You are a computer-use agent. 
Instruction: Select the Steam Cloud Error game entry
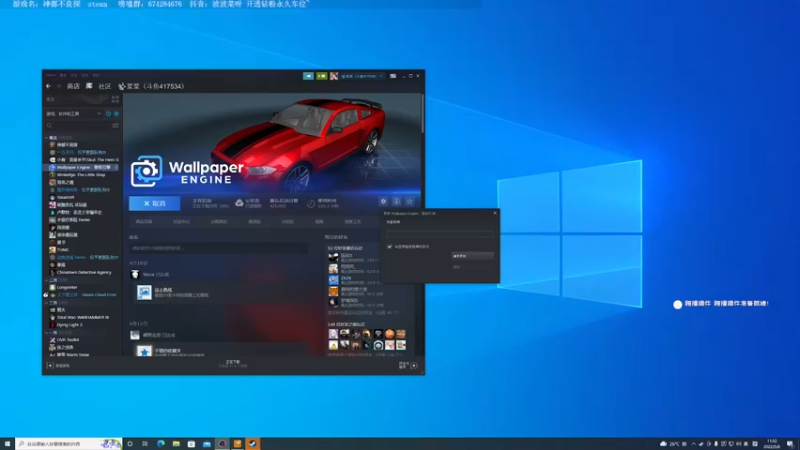click(x=86, y=294)
